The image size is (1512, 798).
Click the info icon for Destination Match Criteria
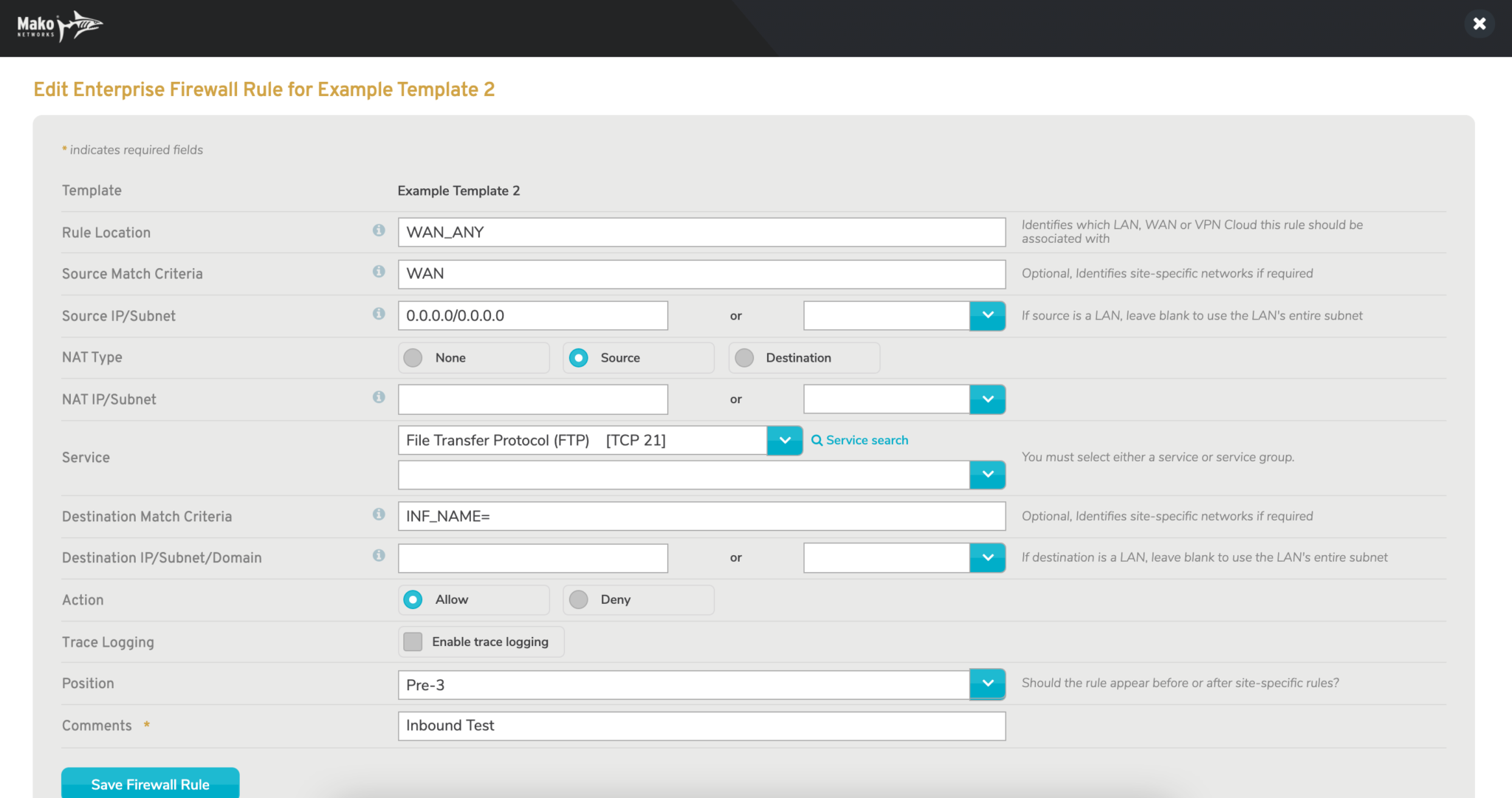[379, 515]
